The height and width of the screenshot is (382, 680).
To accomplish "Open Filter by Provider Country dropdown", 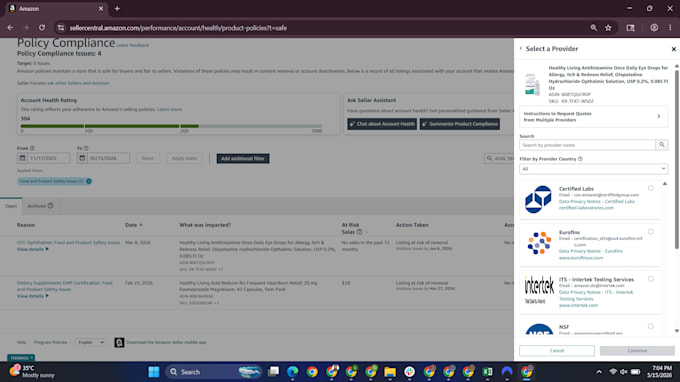I will click(593, 169).
